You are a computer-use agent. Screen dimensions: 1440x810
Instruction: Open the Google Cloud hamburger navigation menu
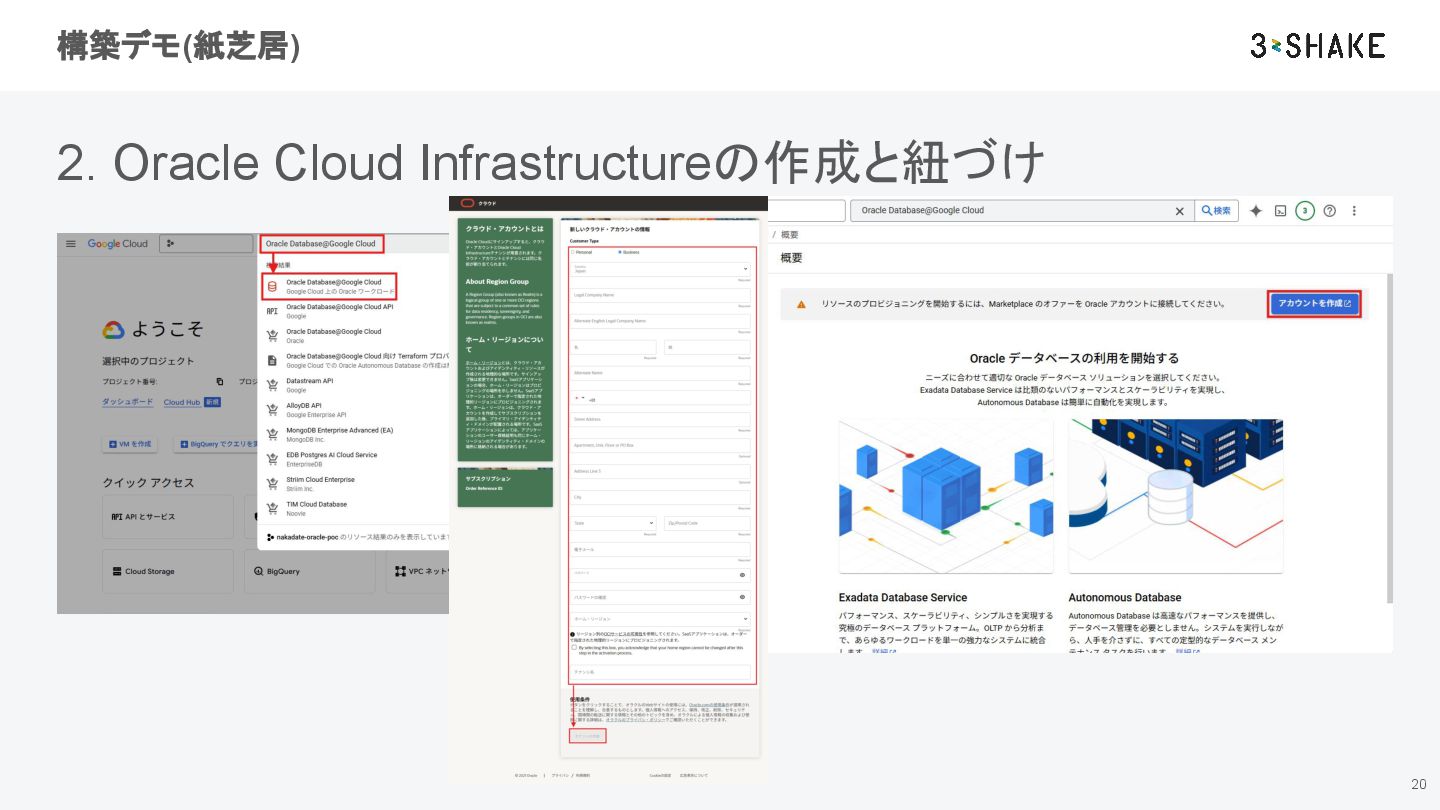(71, 243)
